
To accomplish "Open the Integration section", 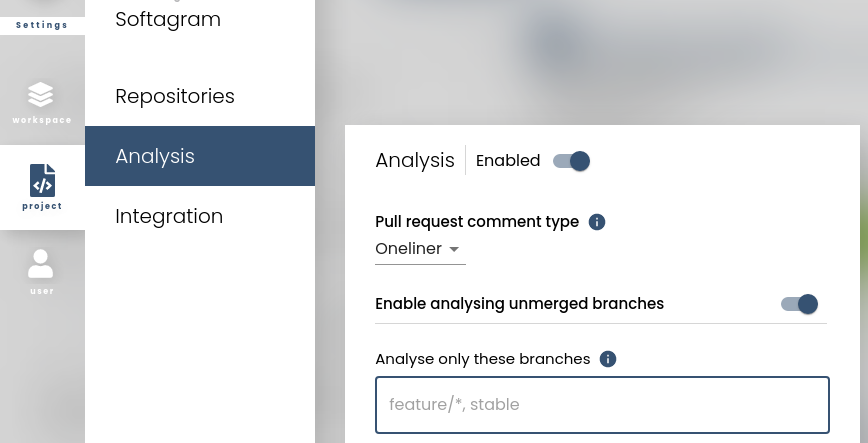I will [x=169, y=216].
